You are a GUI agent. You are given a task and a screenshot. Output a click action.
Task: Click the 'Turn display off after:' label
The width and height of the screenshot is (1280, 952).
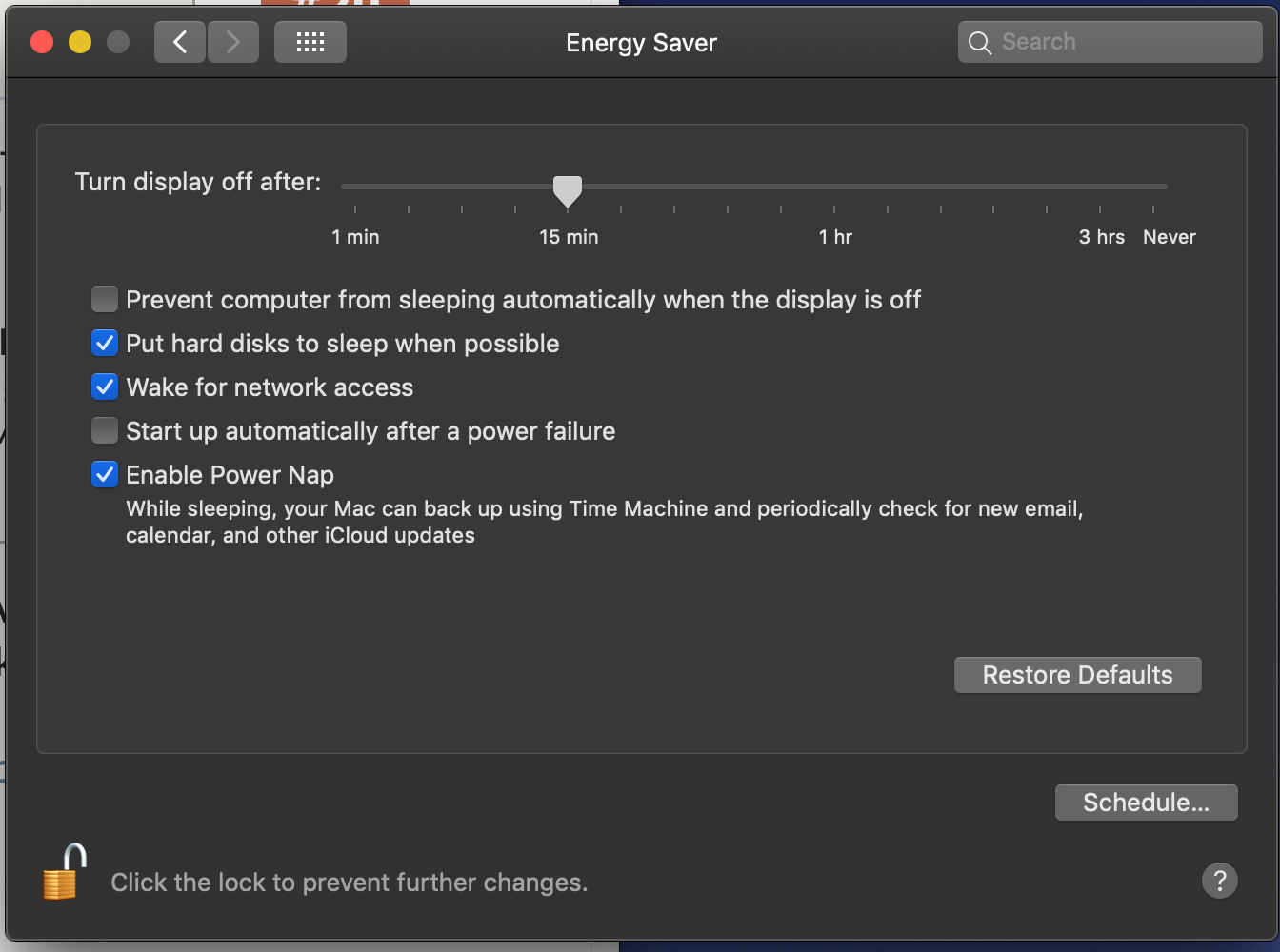pyautogui.click(x=198, y=182)
